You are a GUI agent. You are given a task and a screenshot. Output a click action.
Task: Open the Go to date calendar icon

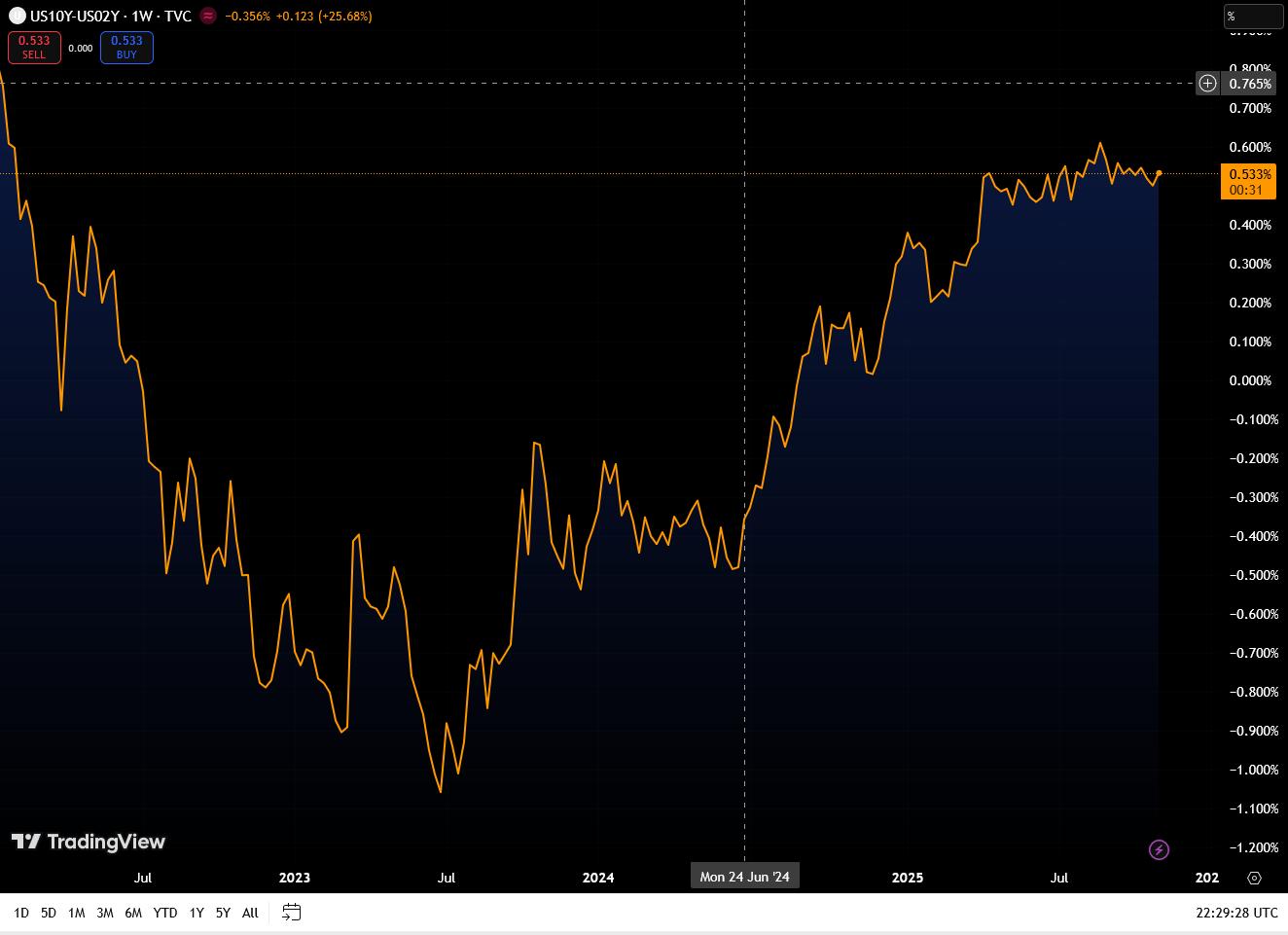[x=291, y=913]
